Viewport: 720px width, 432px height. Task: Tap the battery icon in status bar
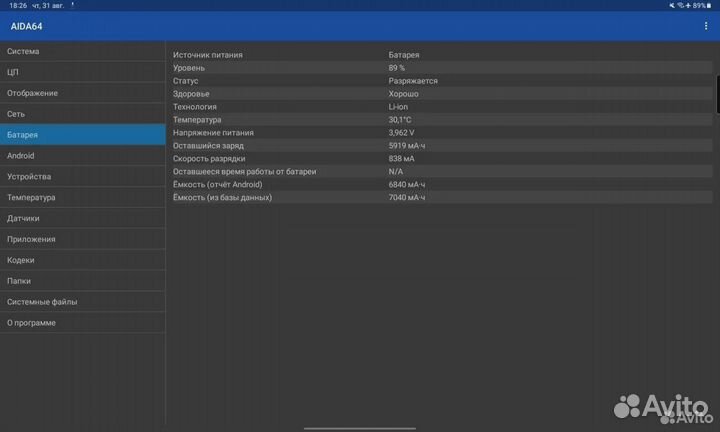(709, 6)
